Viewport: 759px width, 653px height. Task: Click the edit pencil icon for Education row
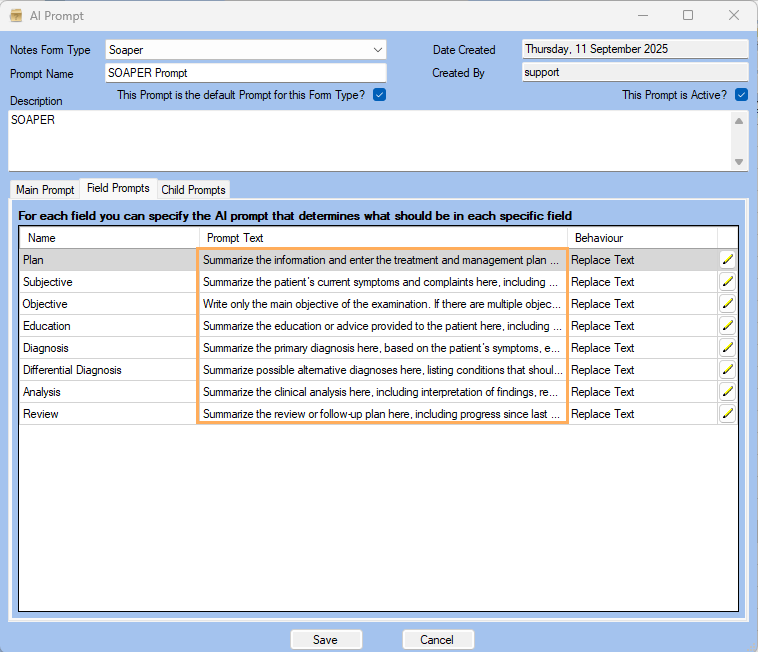(x=727, y=326)
